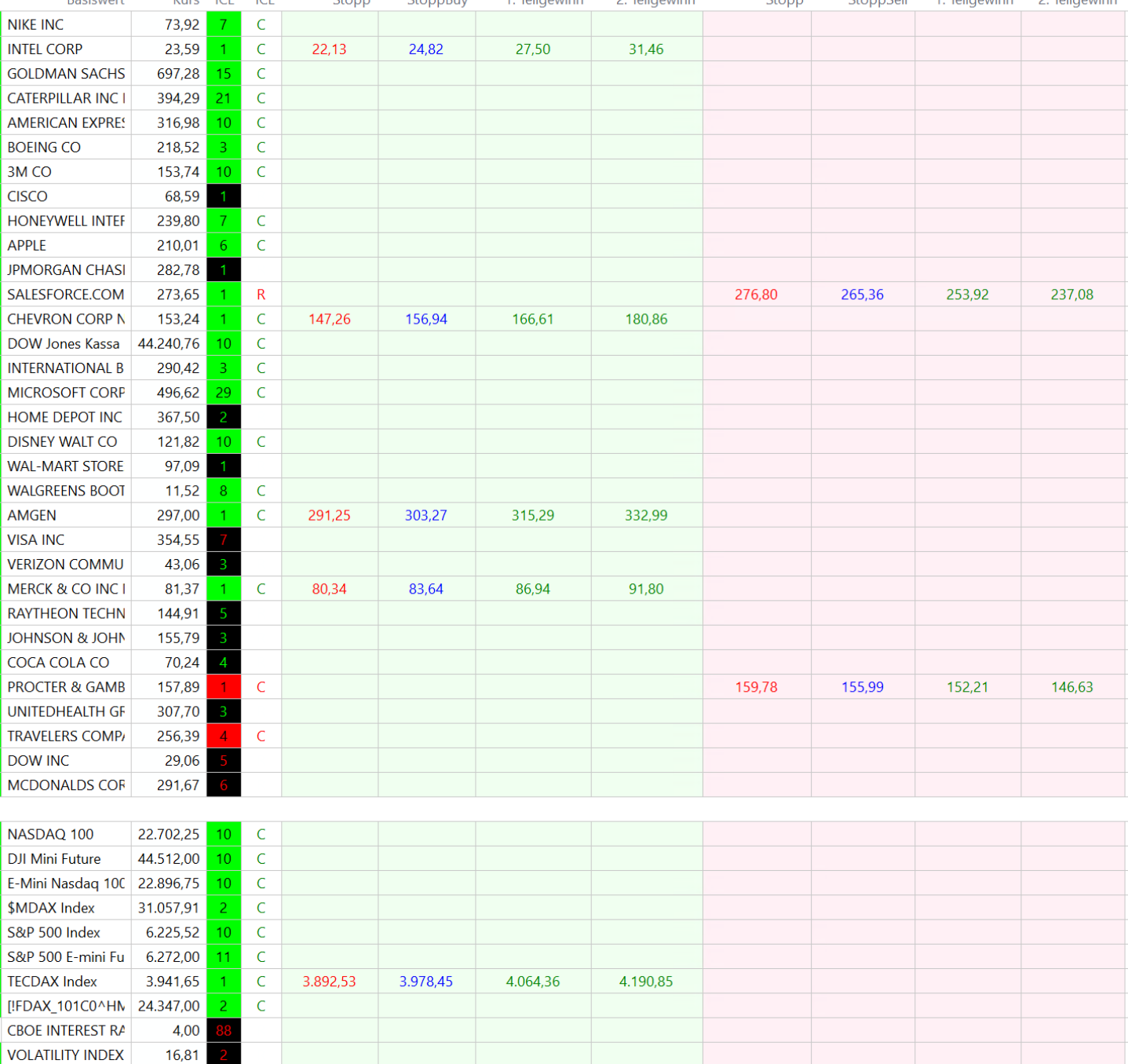1128x1064 pixels.
Task: Select Goldman Sachs price 697,28
Action: 178,74
